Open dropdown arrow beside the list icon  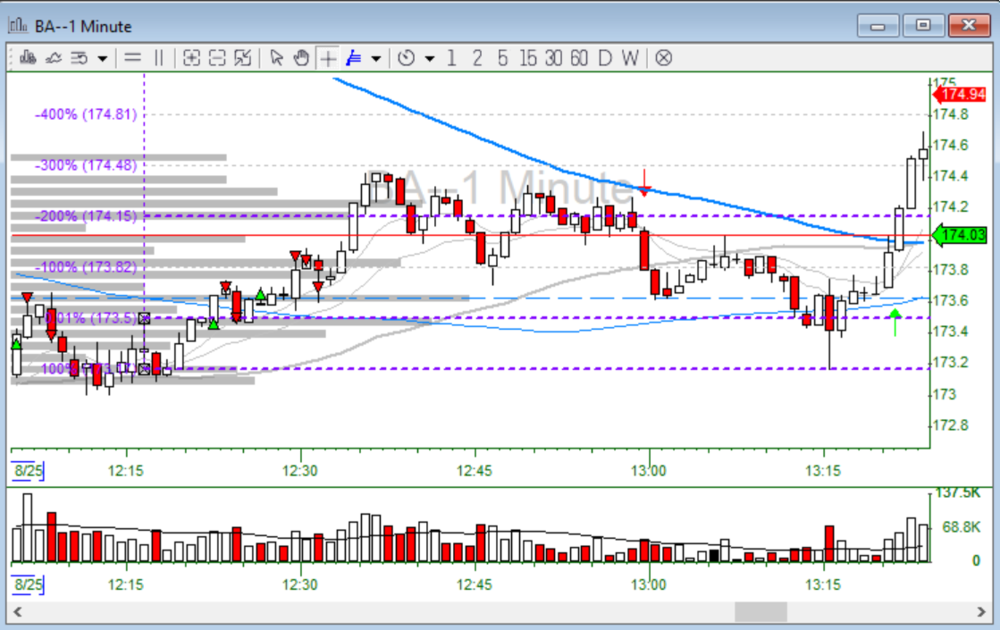click(102, 59)
